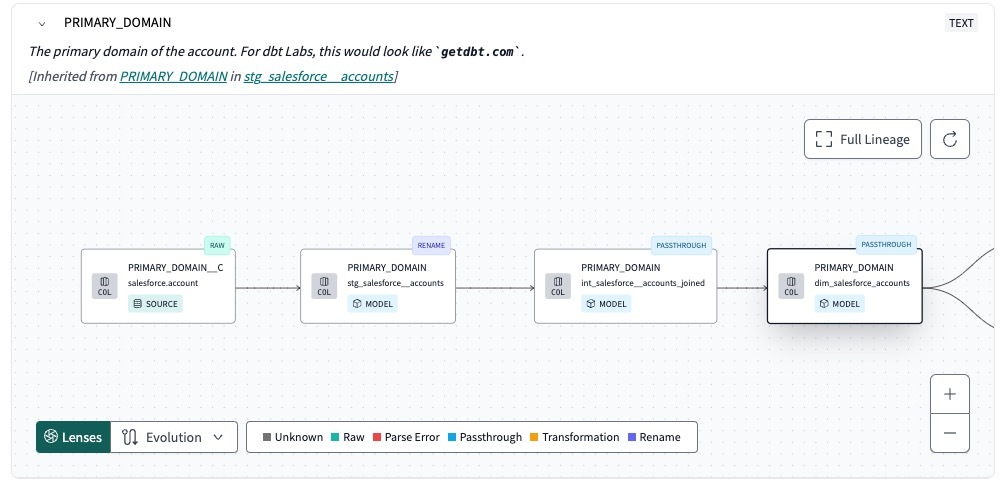Screen dimensions: 1008x485
Task: Click the Passthrough blue legend swatch
Action: coord(453,437)
